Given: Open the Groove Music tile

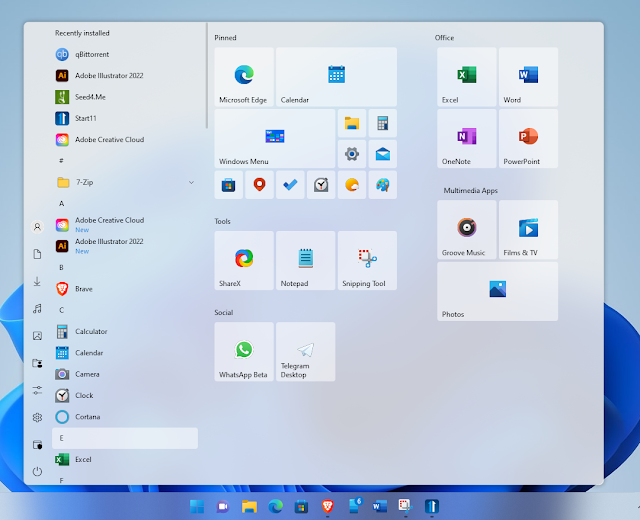Looking at the screenshot, I should pyautogui.click(x=467, y=230).
